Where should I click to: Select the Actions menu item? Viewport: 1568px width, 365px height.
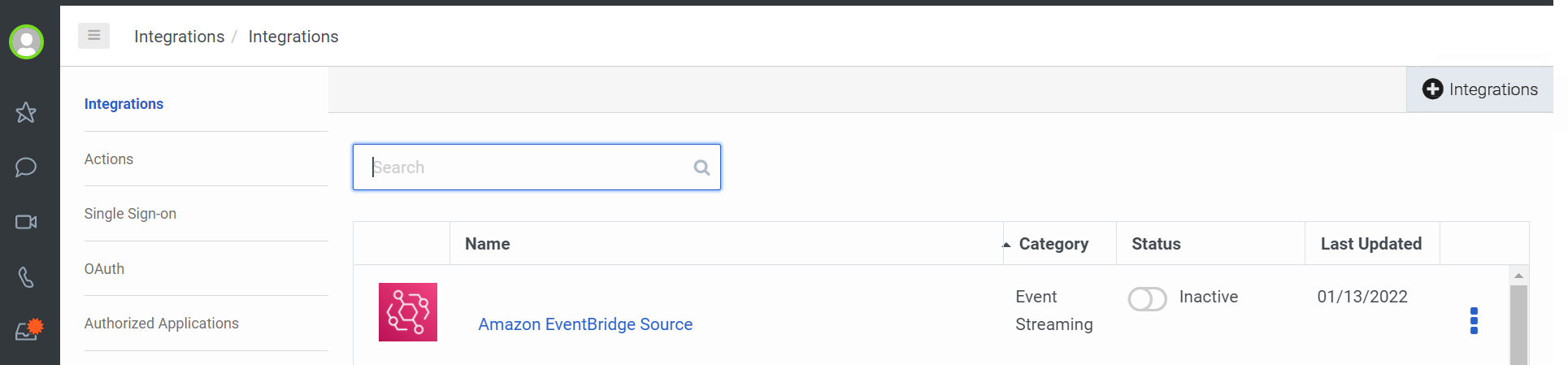point(109,159)
